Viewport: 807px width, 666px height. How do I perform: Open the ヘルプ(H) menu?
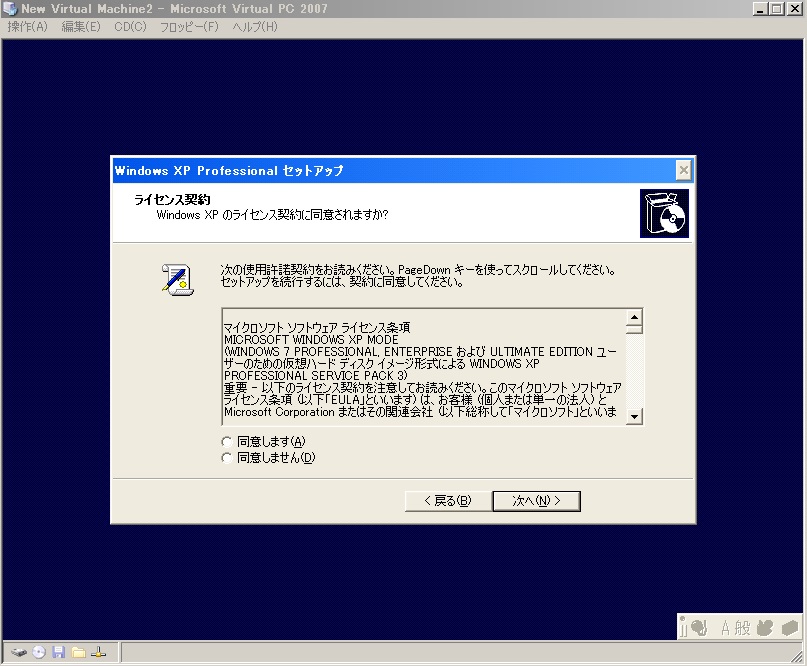point(255,27)
